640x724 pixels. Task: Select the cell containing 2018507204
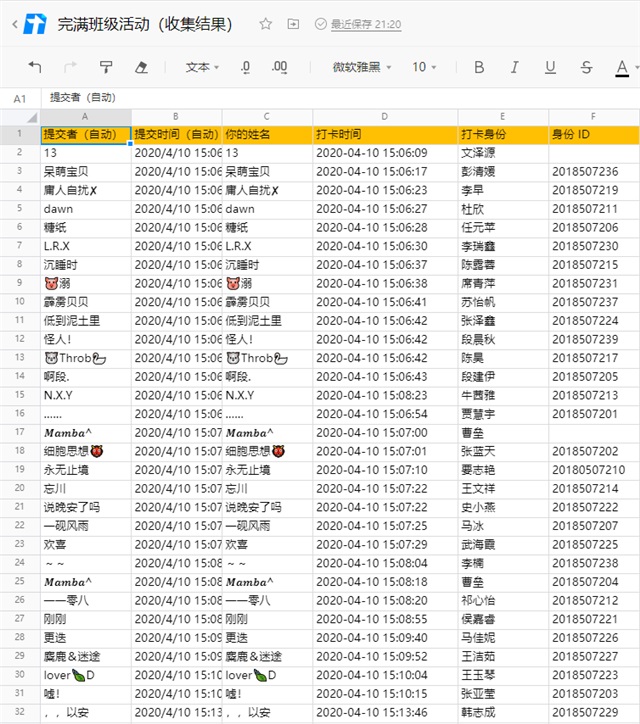pyautogui.click(x=594, y=582)
